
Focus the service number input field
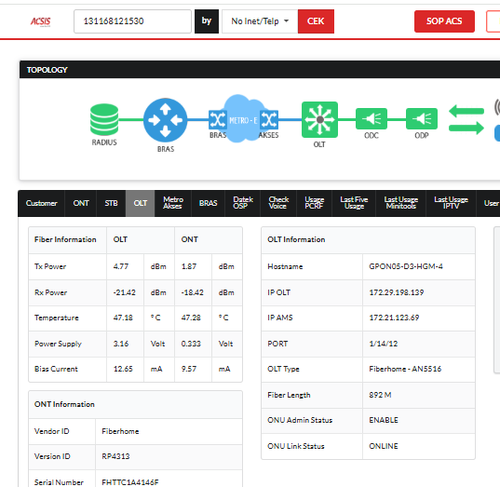point(133,21)
